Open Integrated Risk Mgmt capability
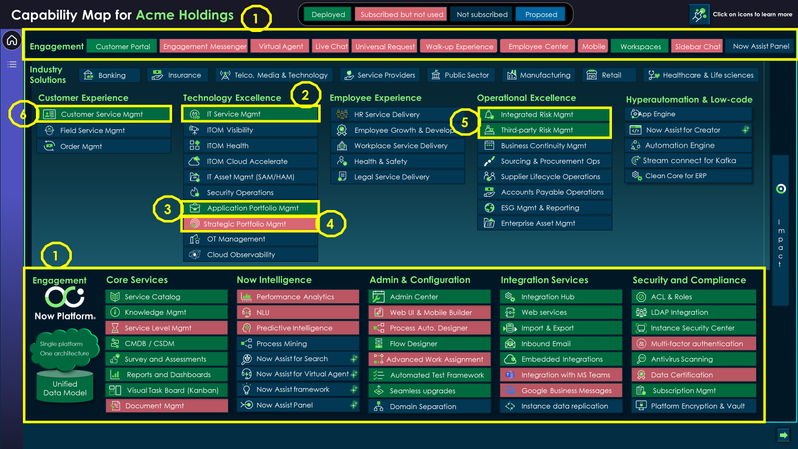798x449 pixels. pyautogui.click(x=545, y=115)
